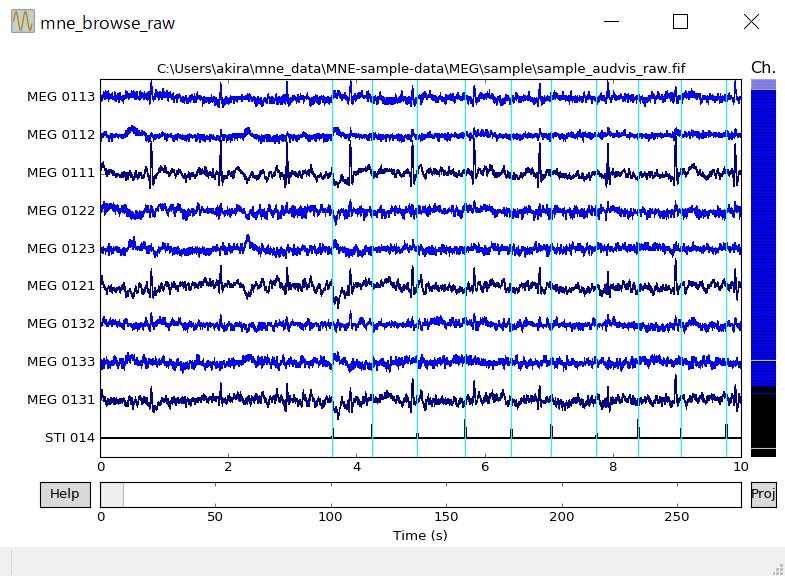Toggle the MEG 0111 channel label
The width and height of the screenshot is (785, 576).
coord(61,173)
